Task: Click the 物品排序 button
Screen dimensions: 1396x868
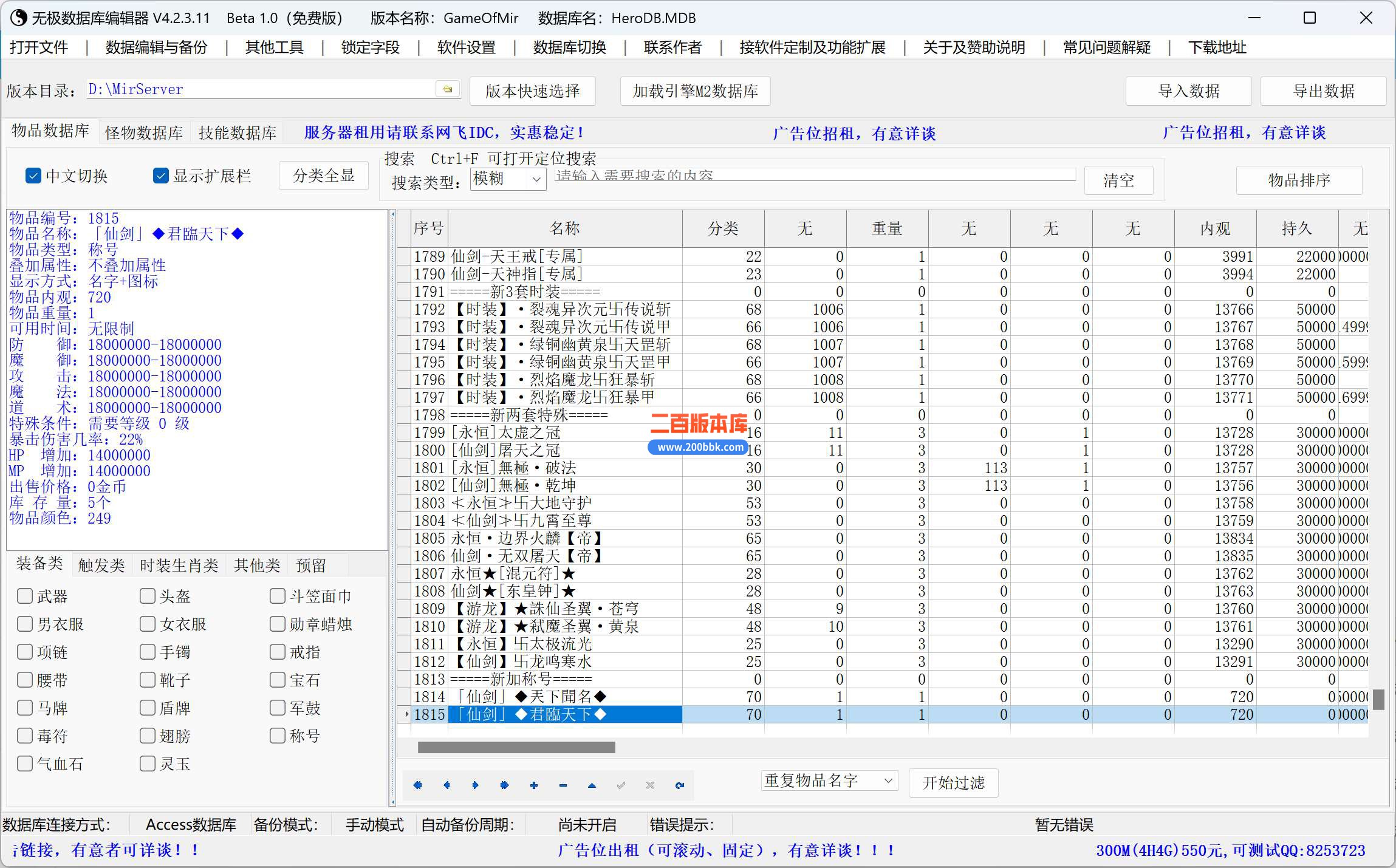Action: (x=1299, y=180)
